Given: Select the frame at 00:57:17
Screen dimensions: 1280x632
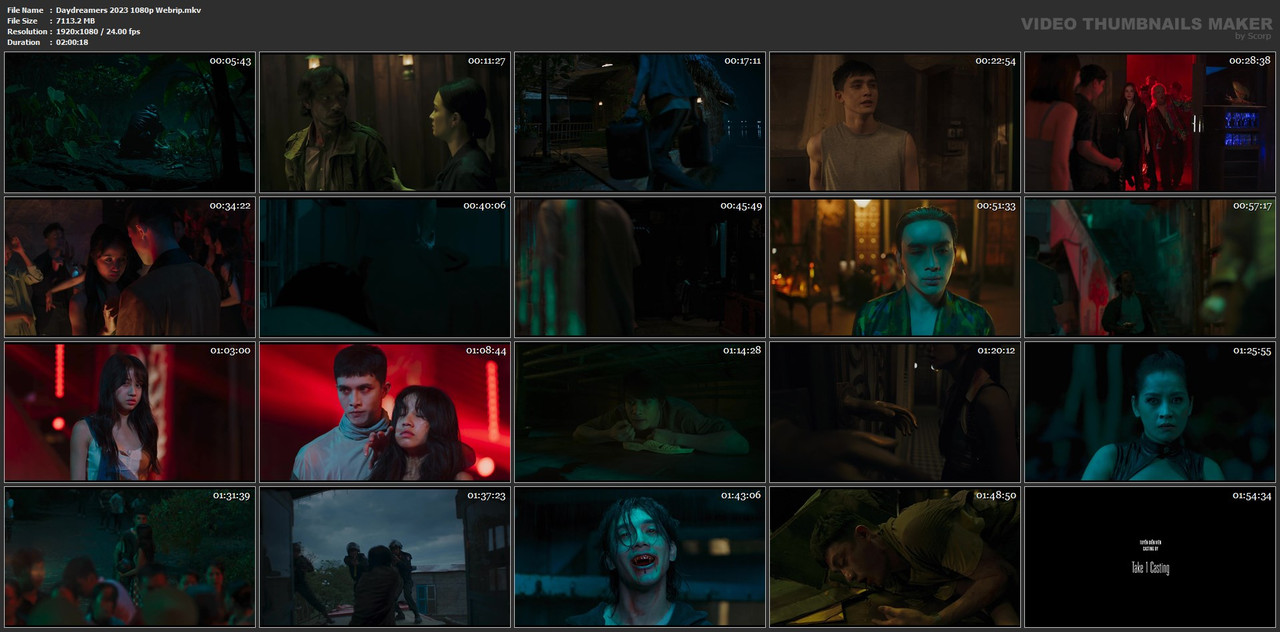Looking at the screenshot, I should tap(1150, 267).
